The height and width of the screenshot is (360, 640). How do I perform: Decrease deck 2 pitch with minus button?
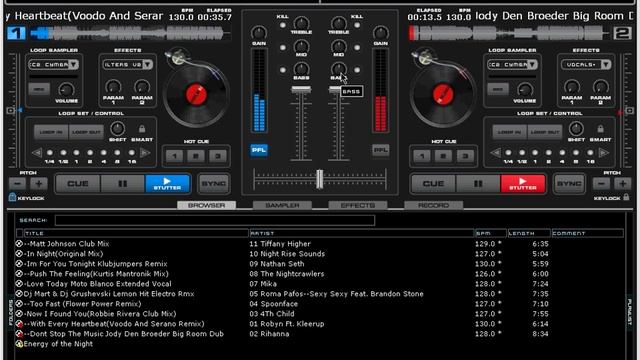pos(601,184)
